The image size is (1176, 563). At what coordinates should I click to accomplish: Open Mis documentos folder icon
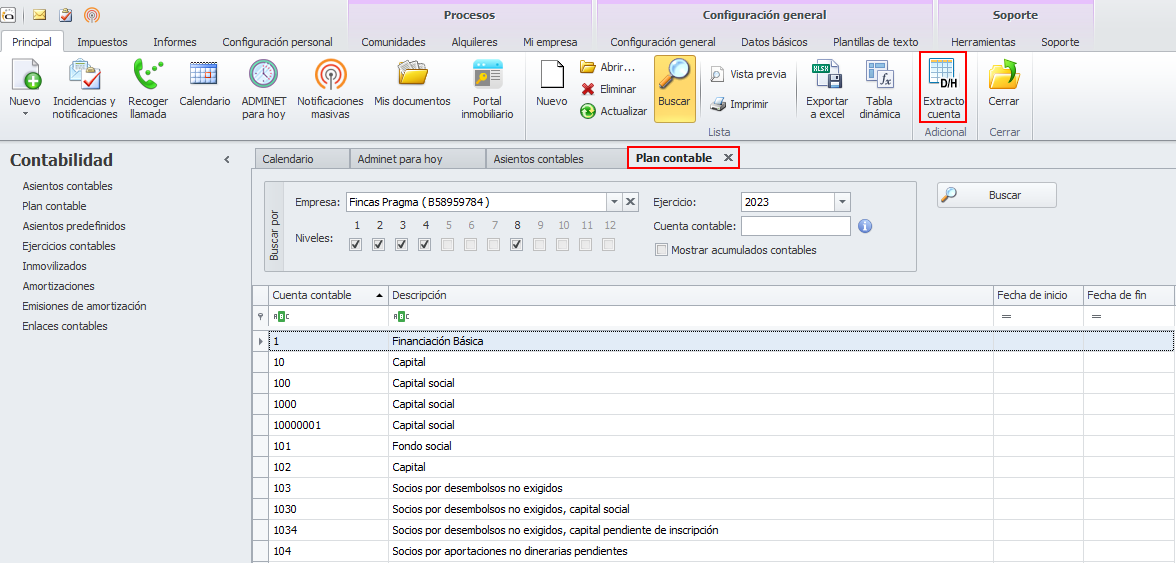click(412, 76)
